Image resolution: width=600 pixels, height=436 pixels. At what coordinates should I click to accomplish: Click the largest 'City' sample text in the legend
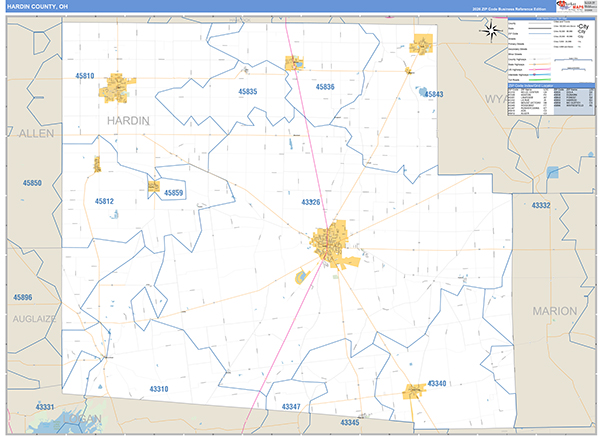(x=584, y=26)
